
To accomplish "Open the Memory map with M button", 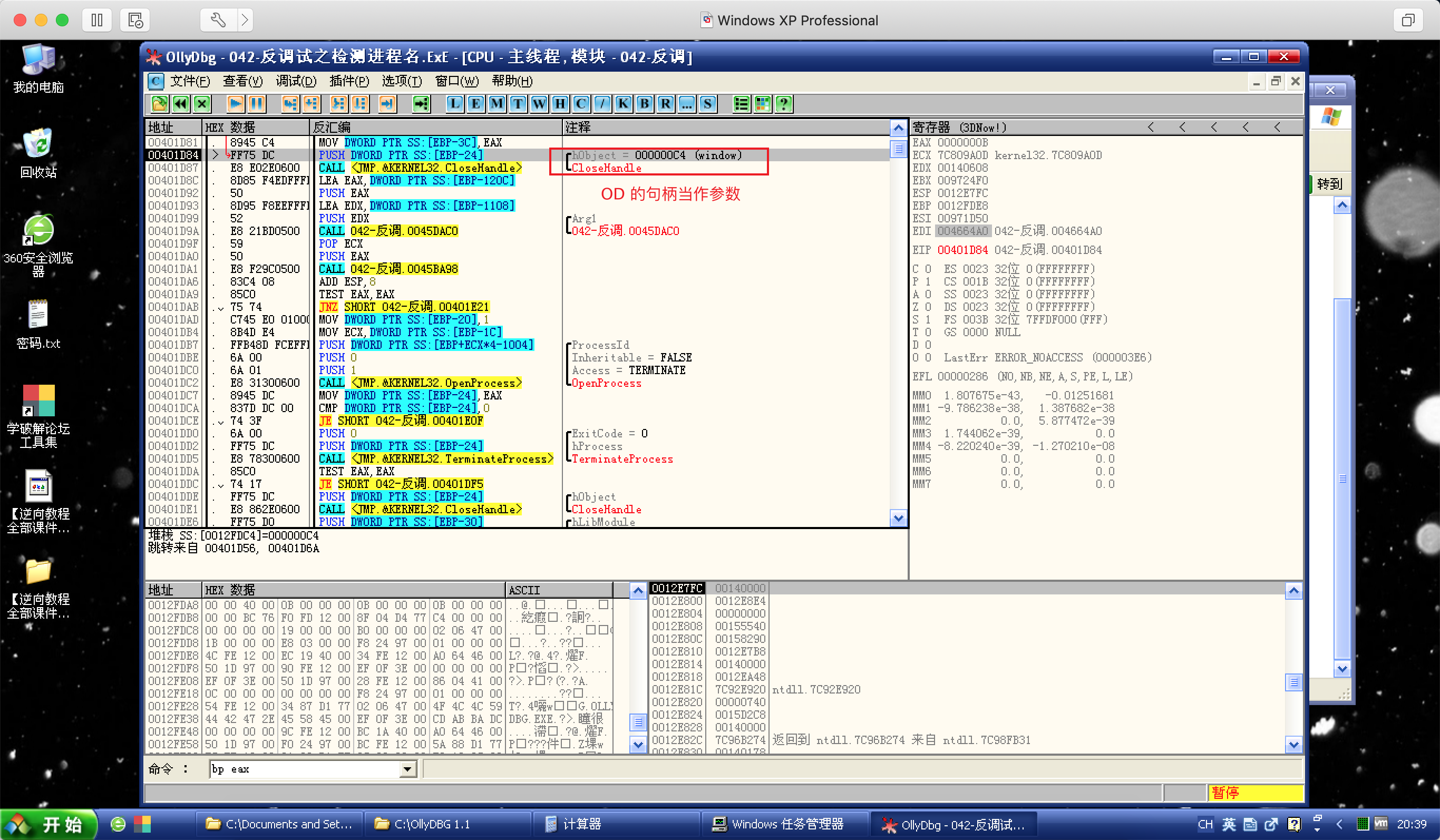I will point(497,104).
